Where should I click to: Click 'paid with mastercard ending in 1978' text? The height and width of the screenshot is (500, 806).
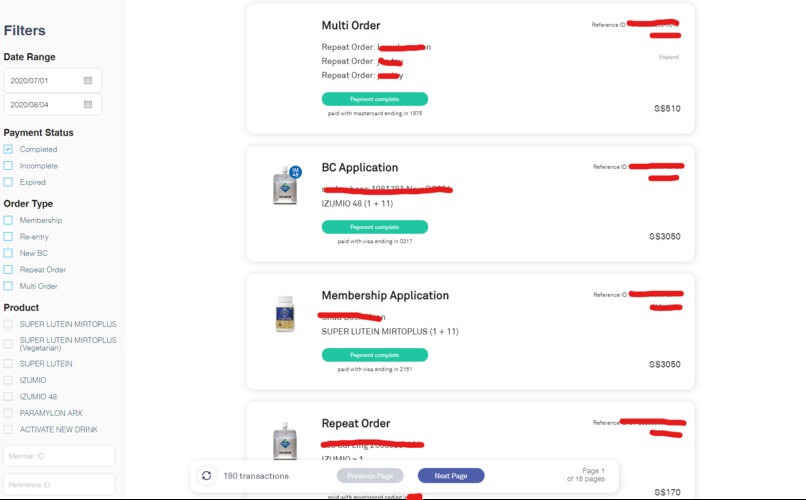pyautogui.click(x=375, y=114)
